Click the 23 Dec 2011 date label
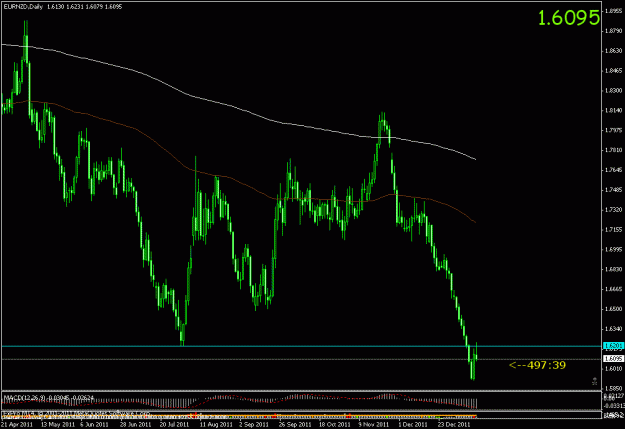 (454, 425)
